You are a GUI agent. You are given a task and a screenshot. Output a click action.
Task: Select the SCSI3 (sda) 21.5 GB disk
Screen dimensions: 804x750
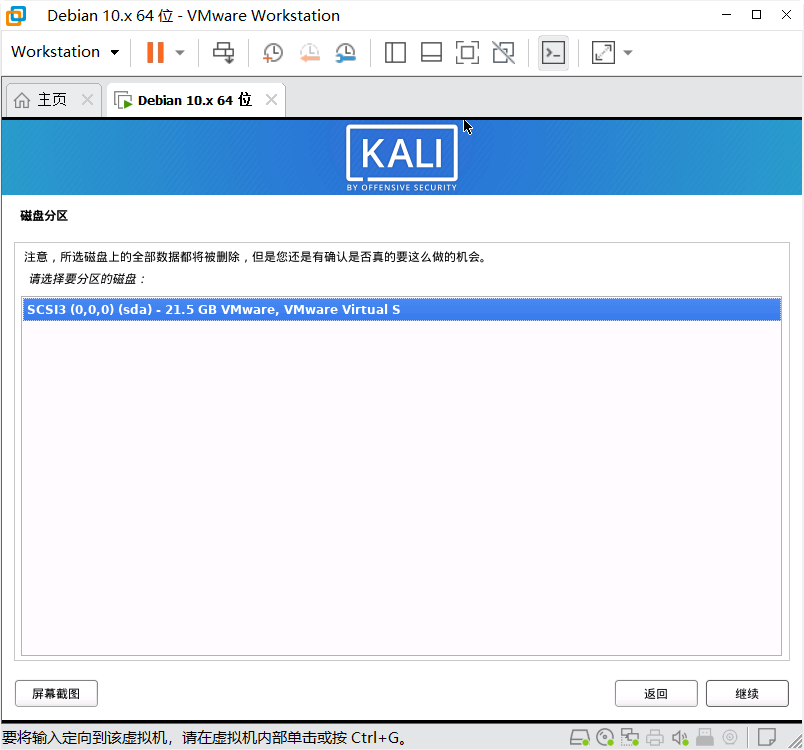(401, 310)
